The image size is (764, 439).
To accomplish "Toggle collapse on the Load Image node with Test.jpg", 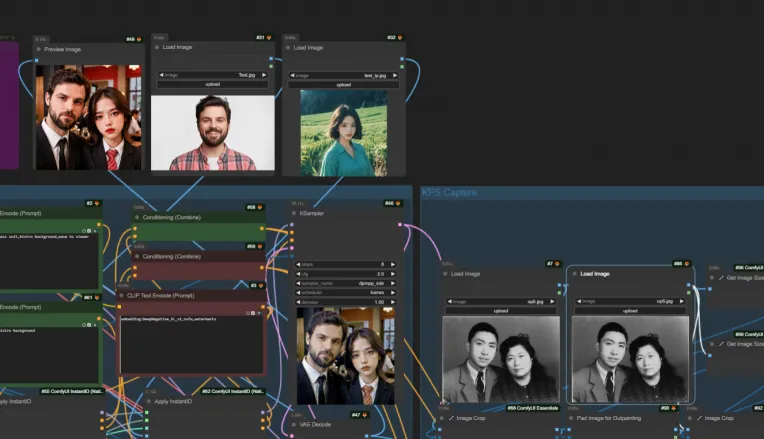I will point(156,47).
